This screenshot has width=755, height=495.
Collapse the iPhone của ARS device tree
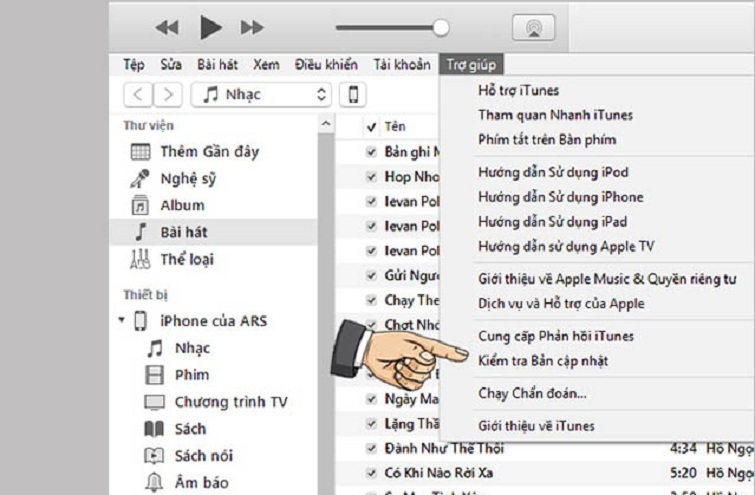pos(122,320)
